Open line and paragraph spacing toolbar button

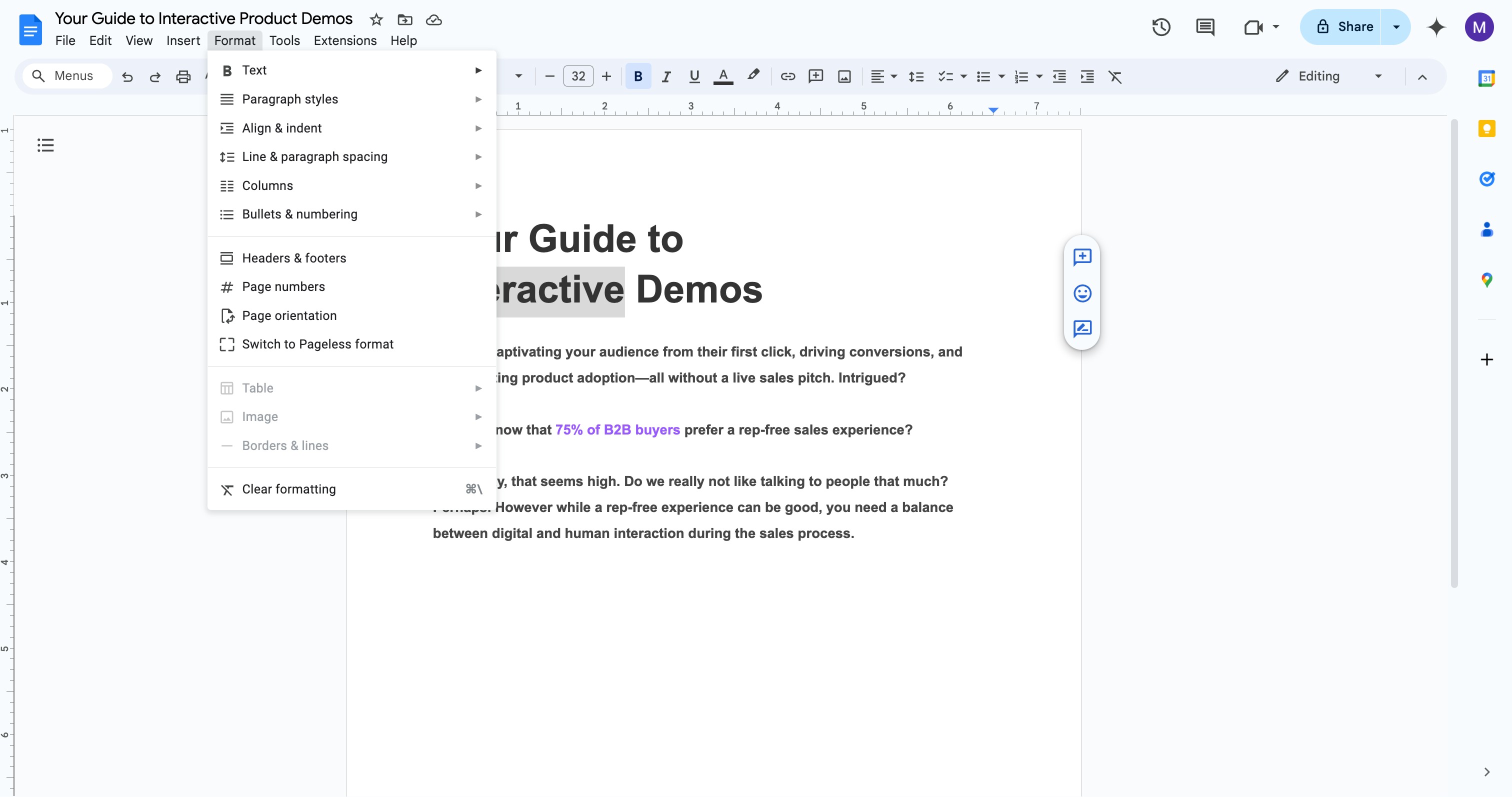click(915, 76)
